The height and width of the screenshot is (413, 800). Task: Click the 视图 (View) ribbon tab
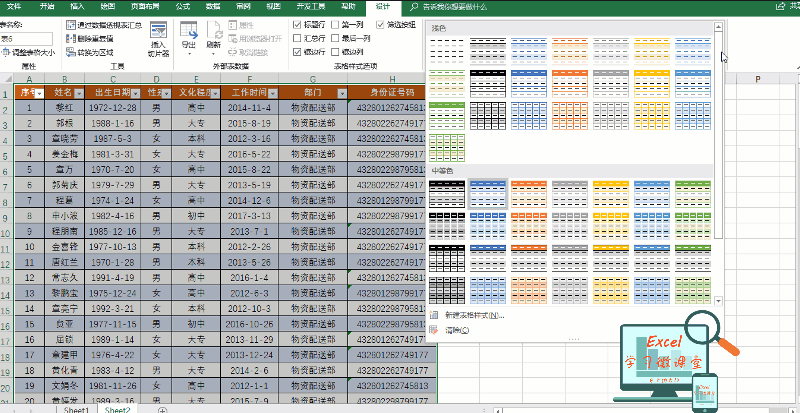(x=273, y=7)
